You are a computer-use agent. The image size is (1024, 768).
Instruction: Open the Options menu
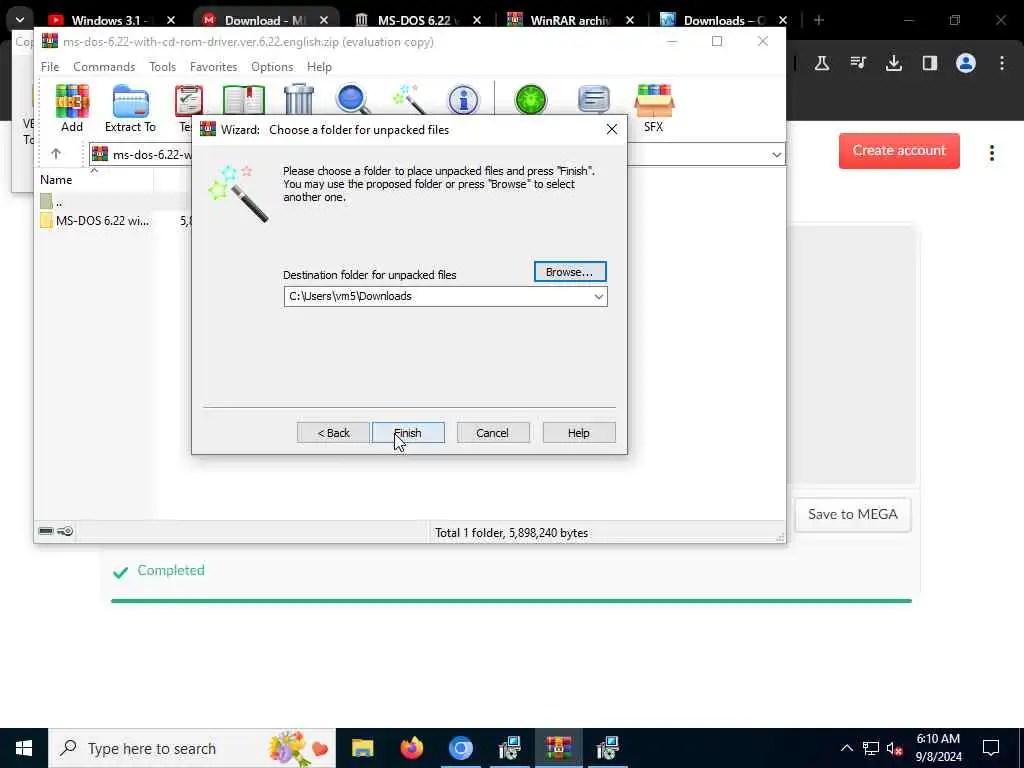pyautogui.click(x=272, y=67)
